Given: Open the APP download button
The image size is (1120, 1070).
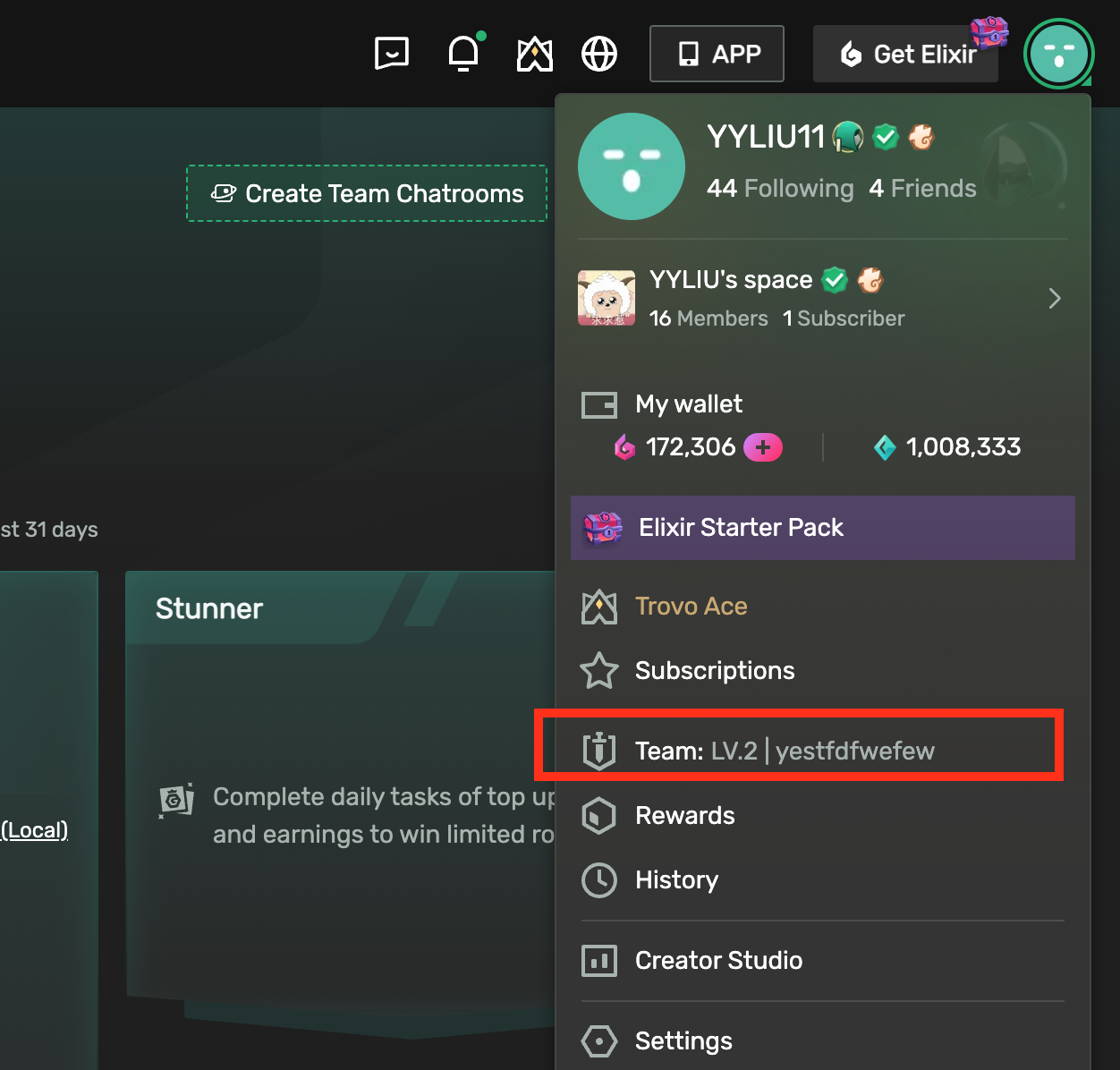Looking at the screenshot, I should [717, 54].
